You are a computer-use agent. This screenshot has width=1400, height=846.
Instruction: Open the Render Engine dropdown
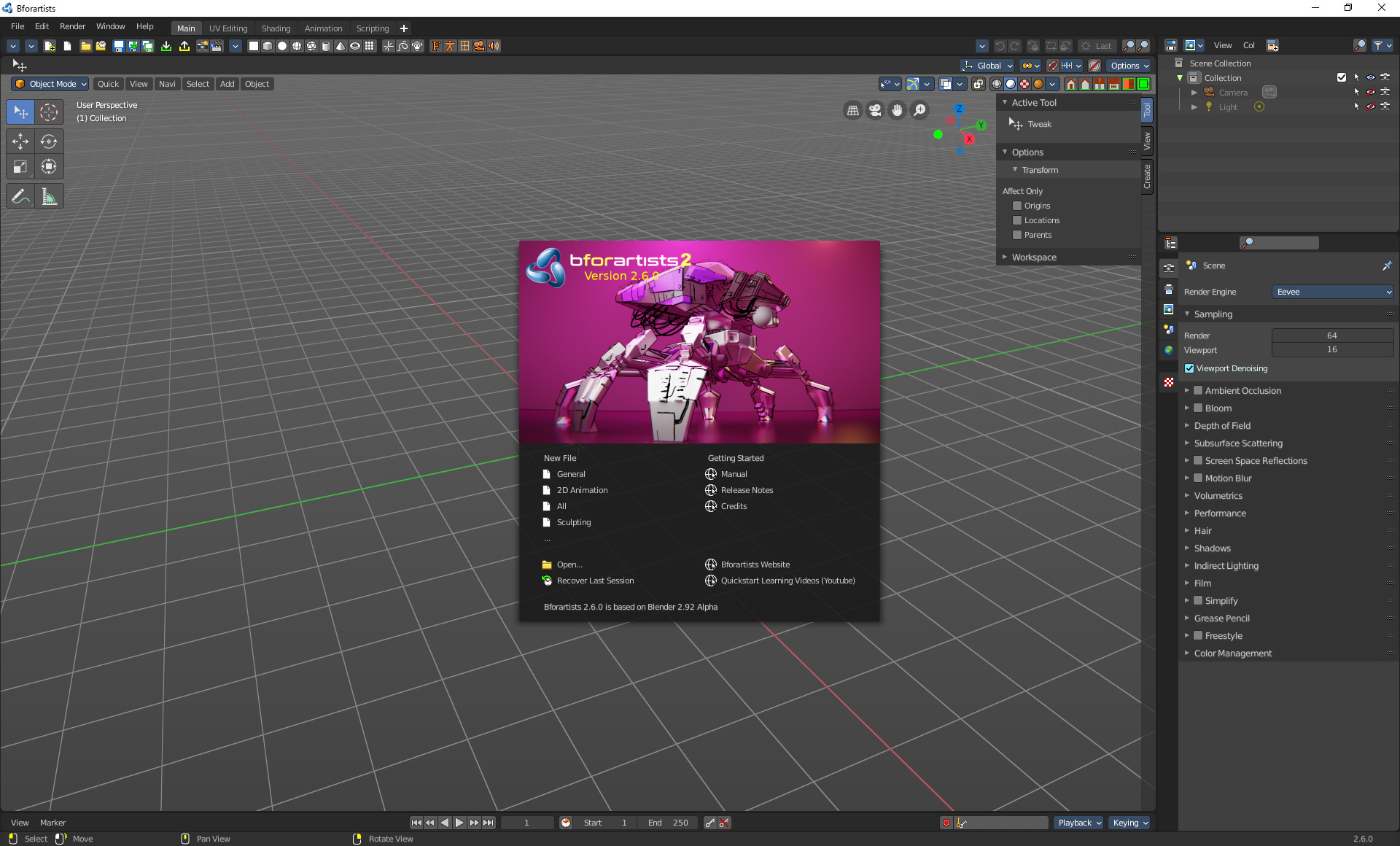(1332, 292)
